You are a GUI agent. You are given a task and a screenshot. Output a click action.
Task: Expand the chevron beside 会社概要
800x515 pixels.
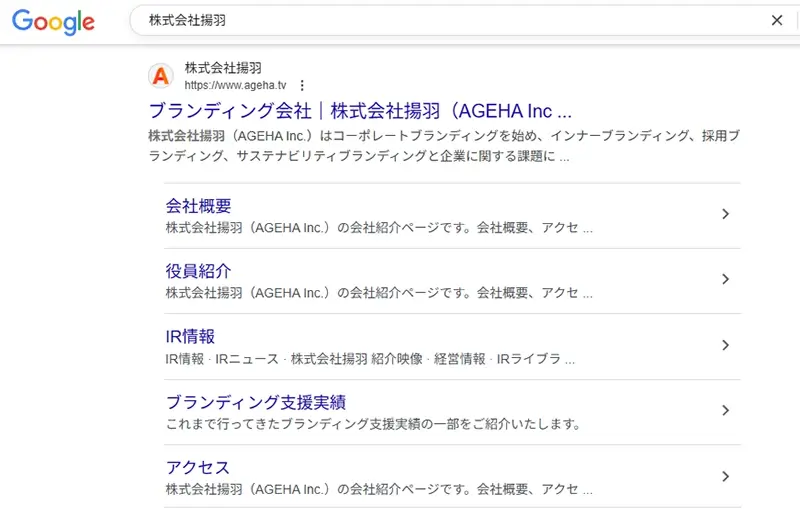coord(726,214)
